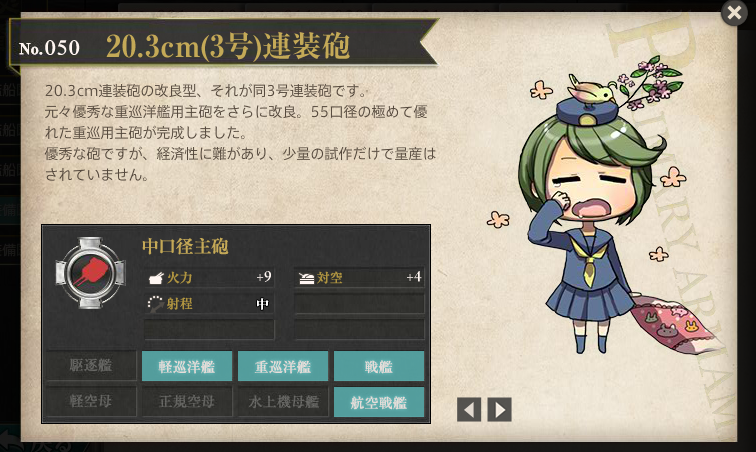Click the range (射程) stat icon
Screen dimensions: 756x452
pyautogui.click(x=155, y=304)
